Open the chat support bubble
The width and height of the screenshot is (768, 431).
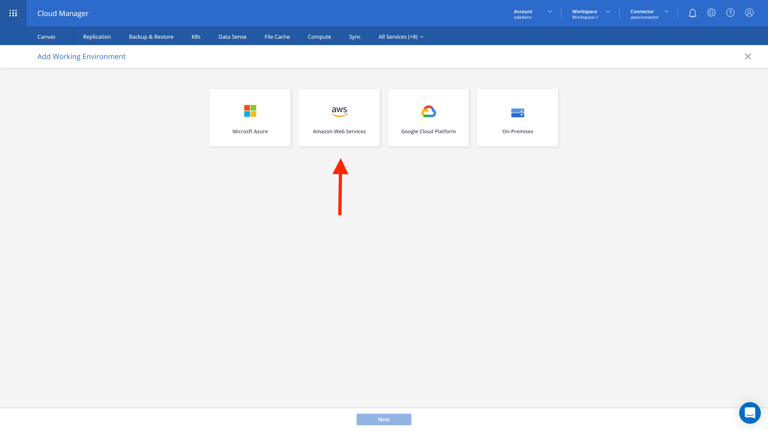[750, 413]
